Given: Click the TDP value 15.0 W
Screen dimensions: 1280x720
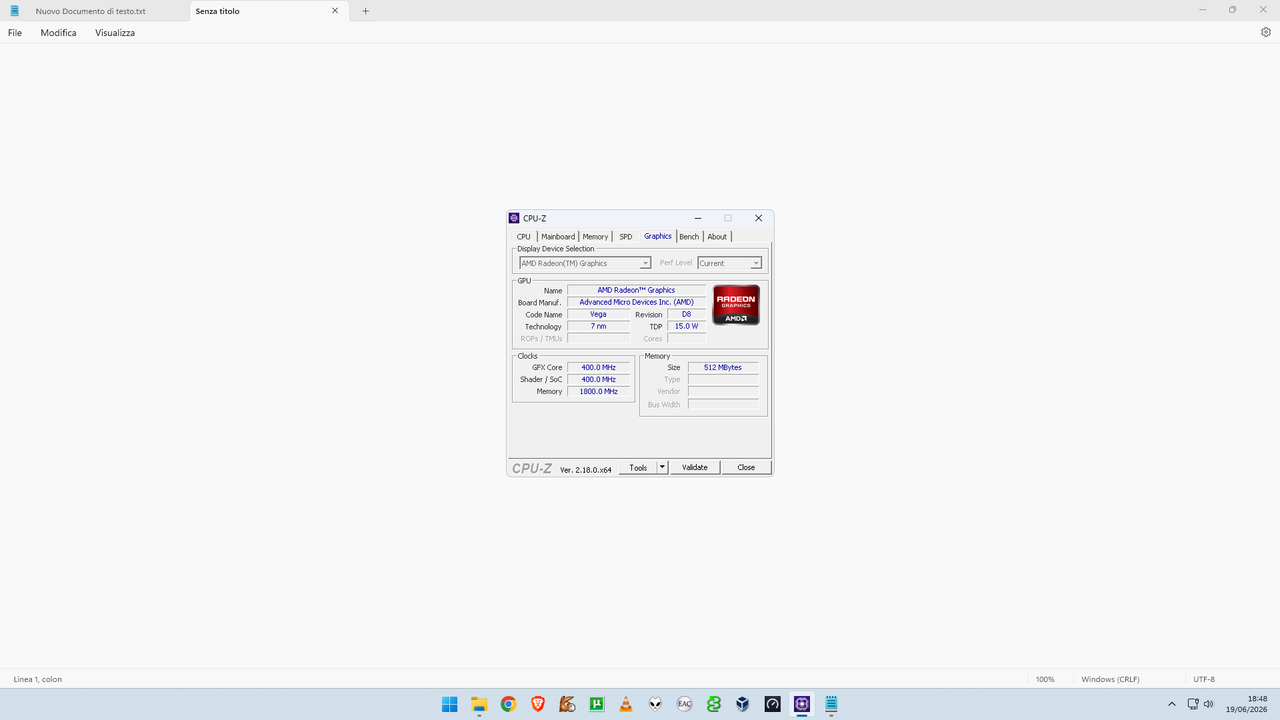Looking at the screenshot, I should coord(686,326).
